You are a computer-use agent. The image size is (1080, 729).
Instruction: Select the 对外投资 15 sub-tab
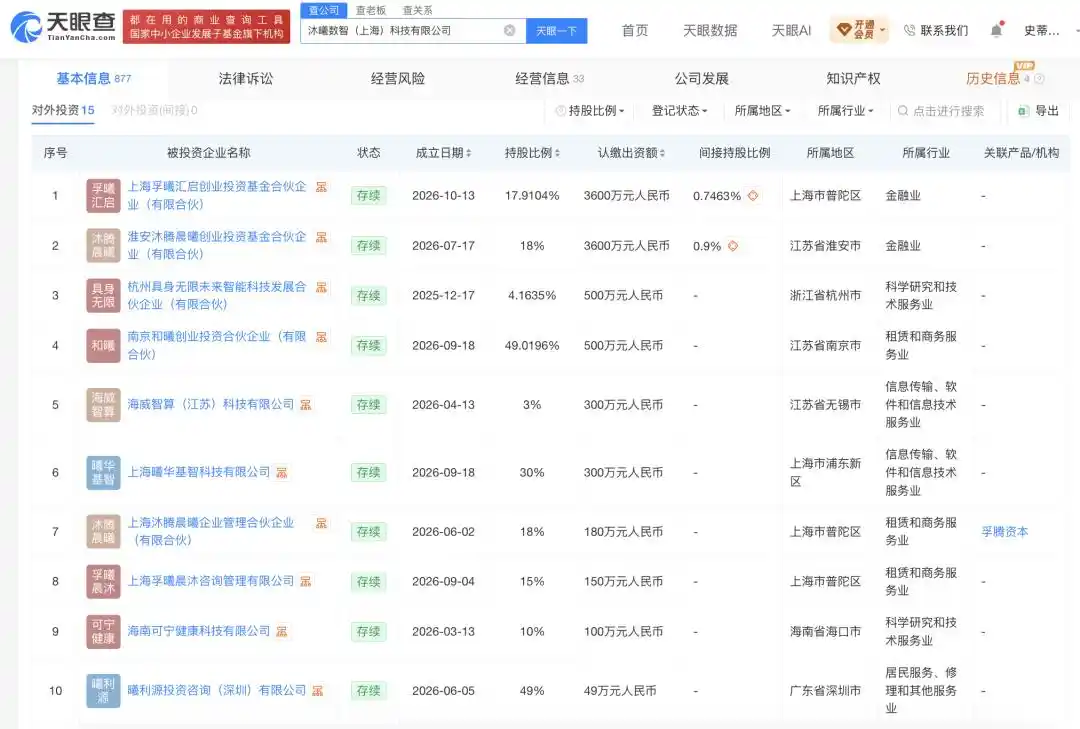click(63, 110)
